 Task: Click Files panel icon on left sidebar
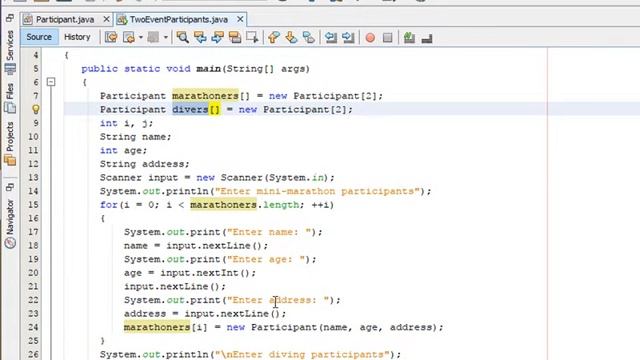click(x=10, y=108)
